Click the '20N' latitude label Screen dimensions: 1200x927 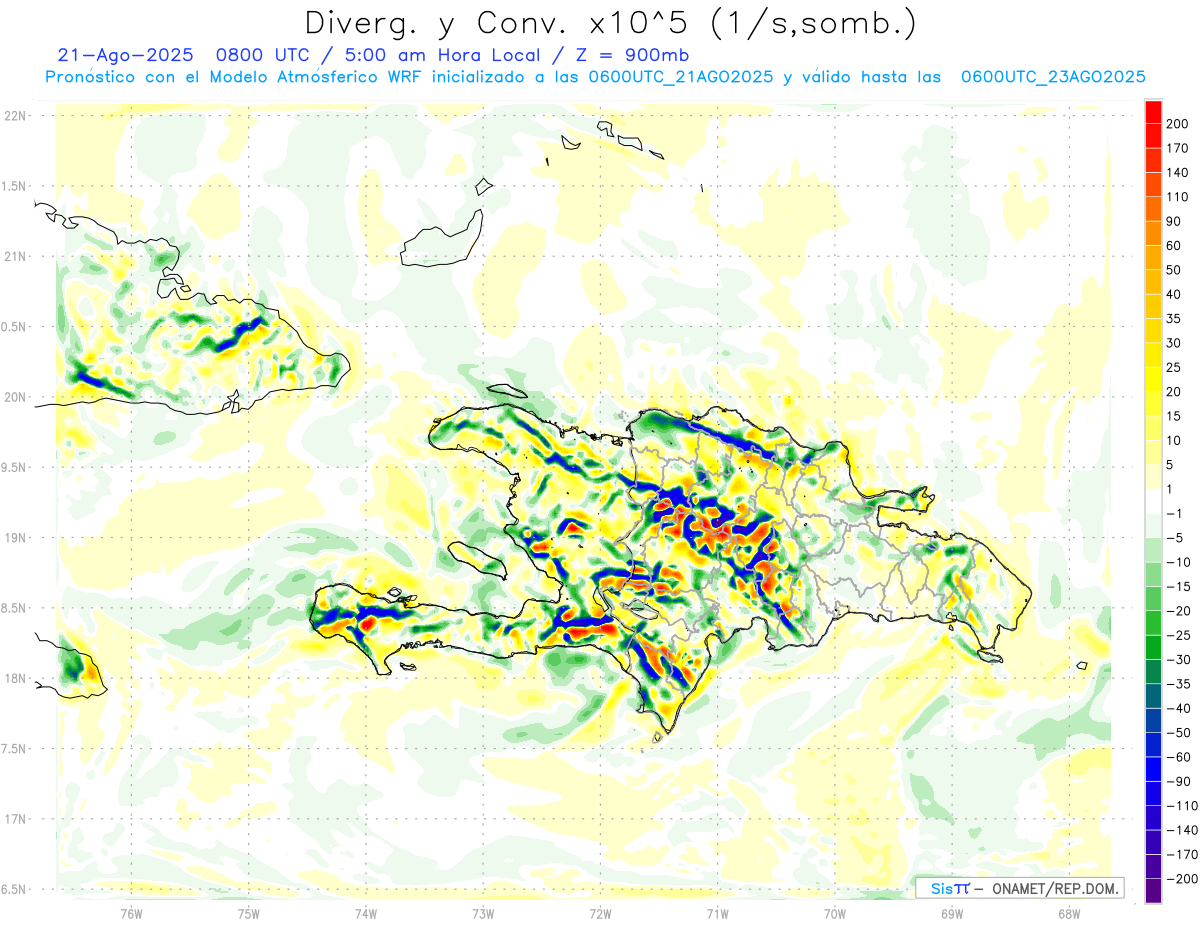coord(14,397)
